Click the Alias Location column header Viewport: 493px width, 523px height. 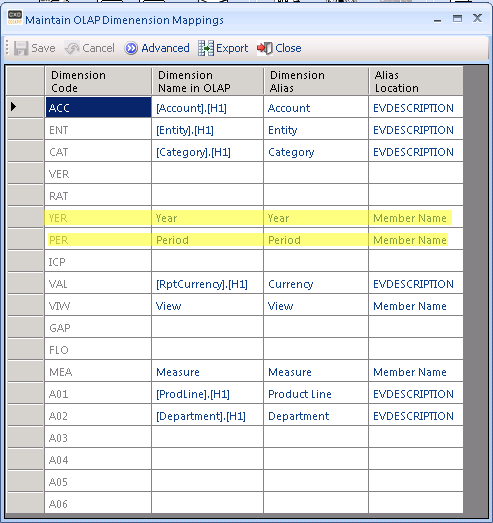416,81
